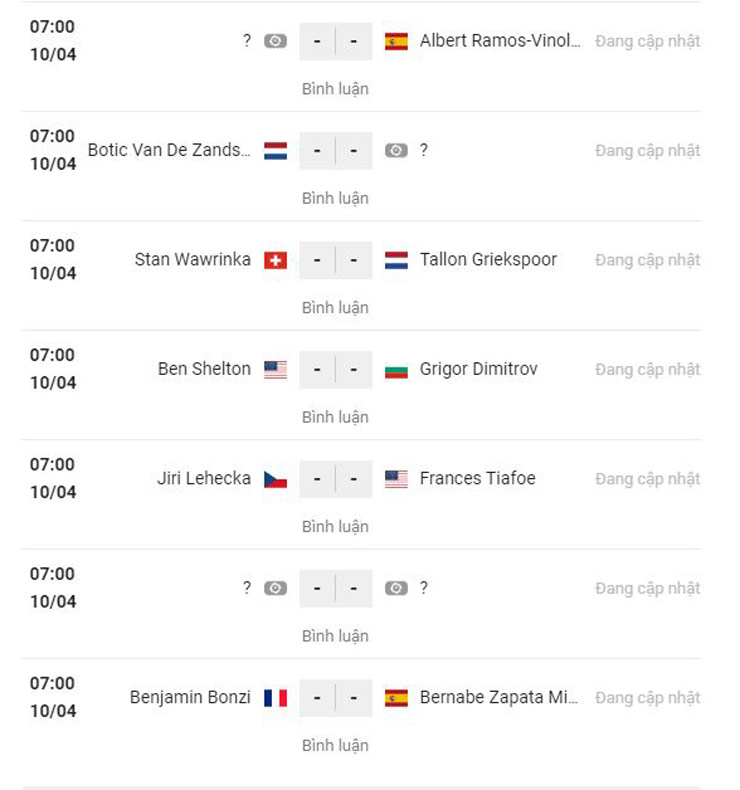The height and width of the screenshot is (790, 740).
Task: Click Đang cập nhật status for Wawrinka match
Action: 647,260
